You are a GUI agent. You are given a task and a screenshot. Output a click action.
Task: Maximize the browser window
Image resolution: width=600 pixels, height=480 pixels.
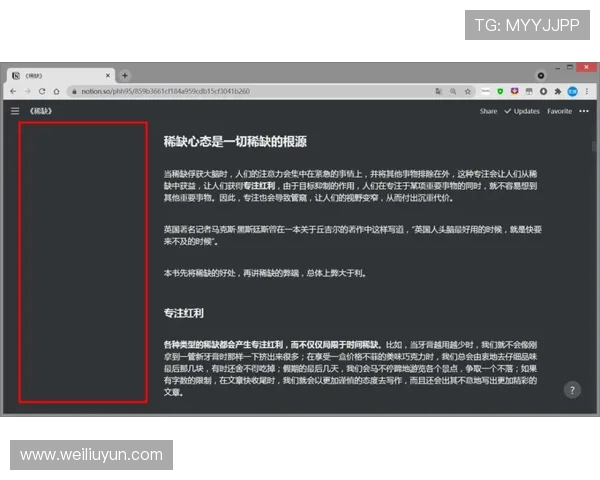click(x=570, y=67)
